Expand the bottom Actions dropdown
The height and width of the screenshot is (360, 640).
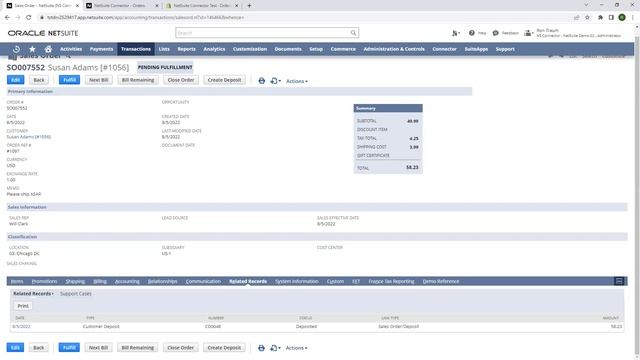[296, 348]
